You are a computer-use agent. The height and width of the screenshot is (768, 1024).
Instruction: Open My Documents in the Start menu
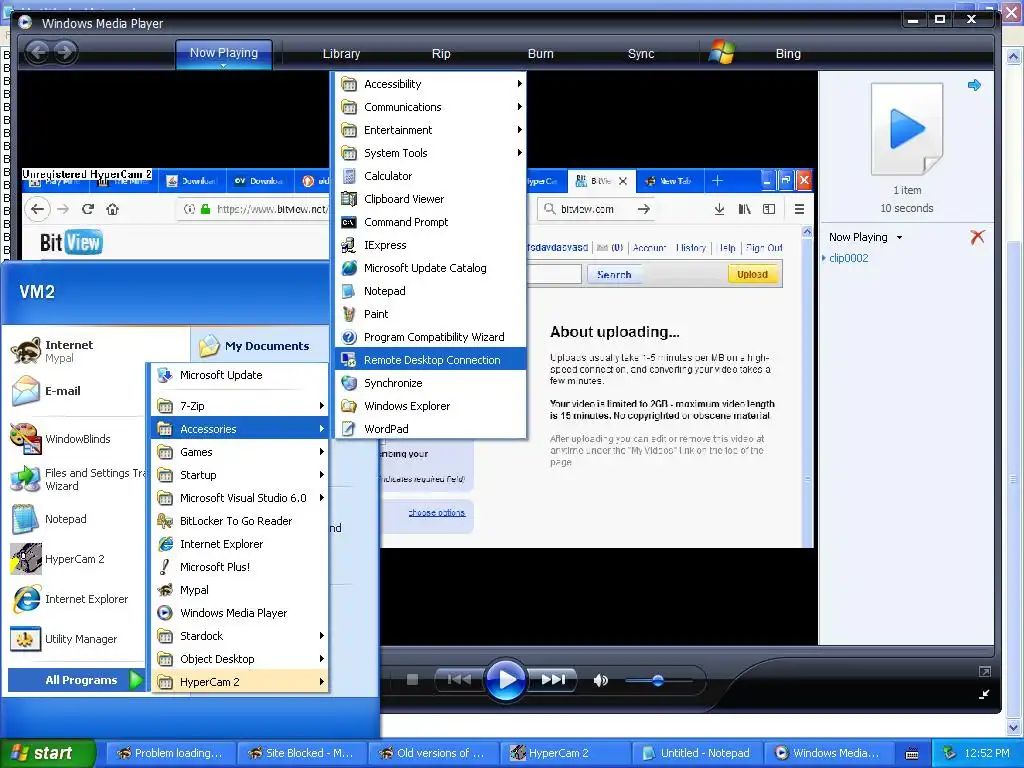tap(259, 346)
